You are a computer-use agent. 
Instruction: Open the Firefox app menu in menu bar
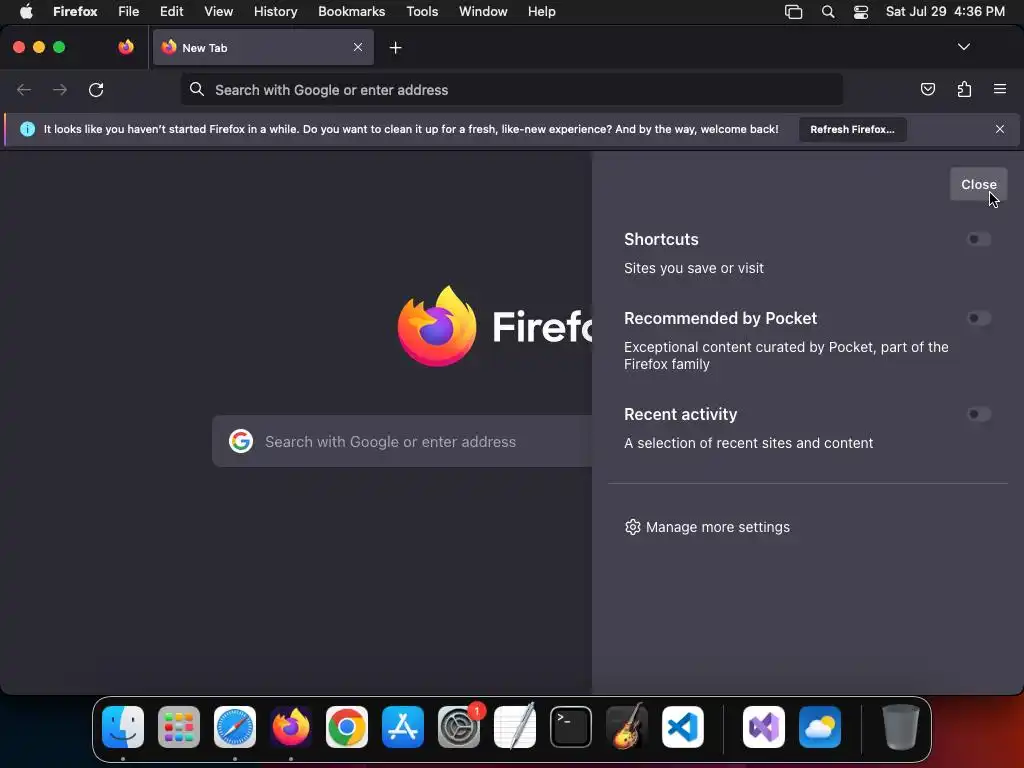pos(75,12)
